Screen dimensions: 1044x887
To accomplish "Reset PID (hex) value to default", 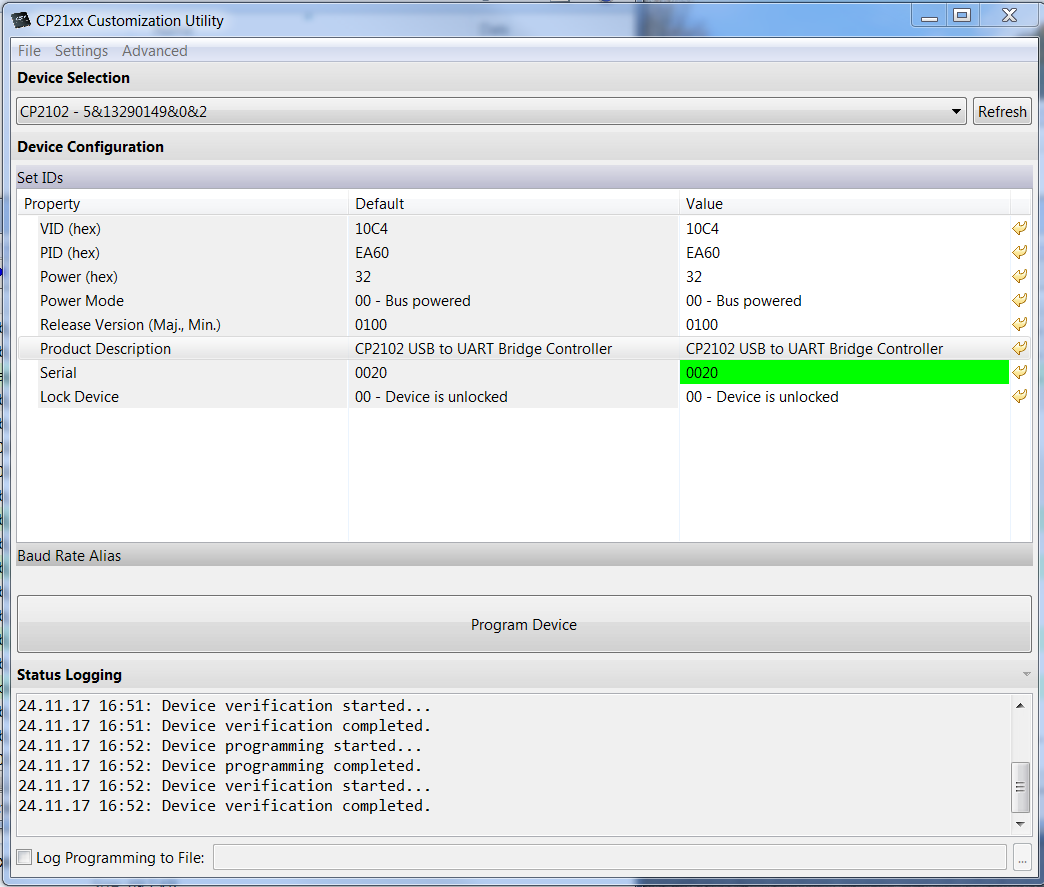I will pos(1019,252).
